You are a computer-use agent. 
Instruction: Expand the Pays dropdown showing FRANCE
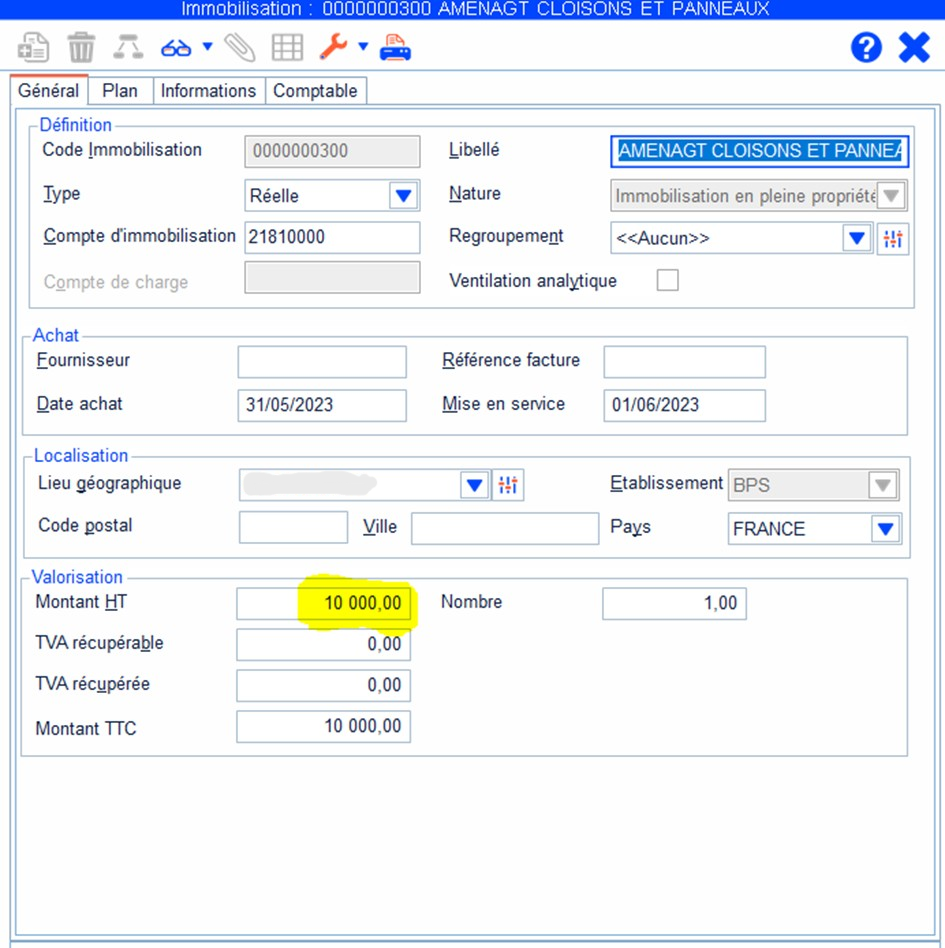point(885,529)
